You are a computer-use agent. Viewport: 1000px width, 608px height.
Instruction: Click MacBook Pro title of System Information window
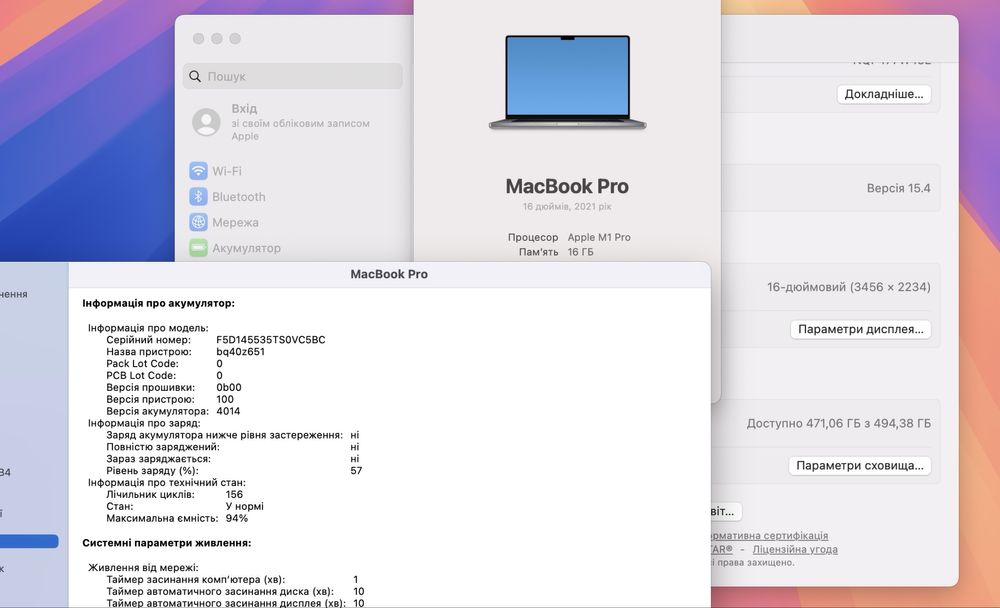389,274
